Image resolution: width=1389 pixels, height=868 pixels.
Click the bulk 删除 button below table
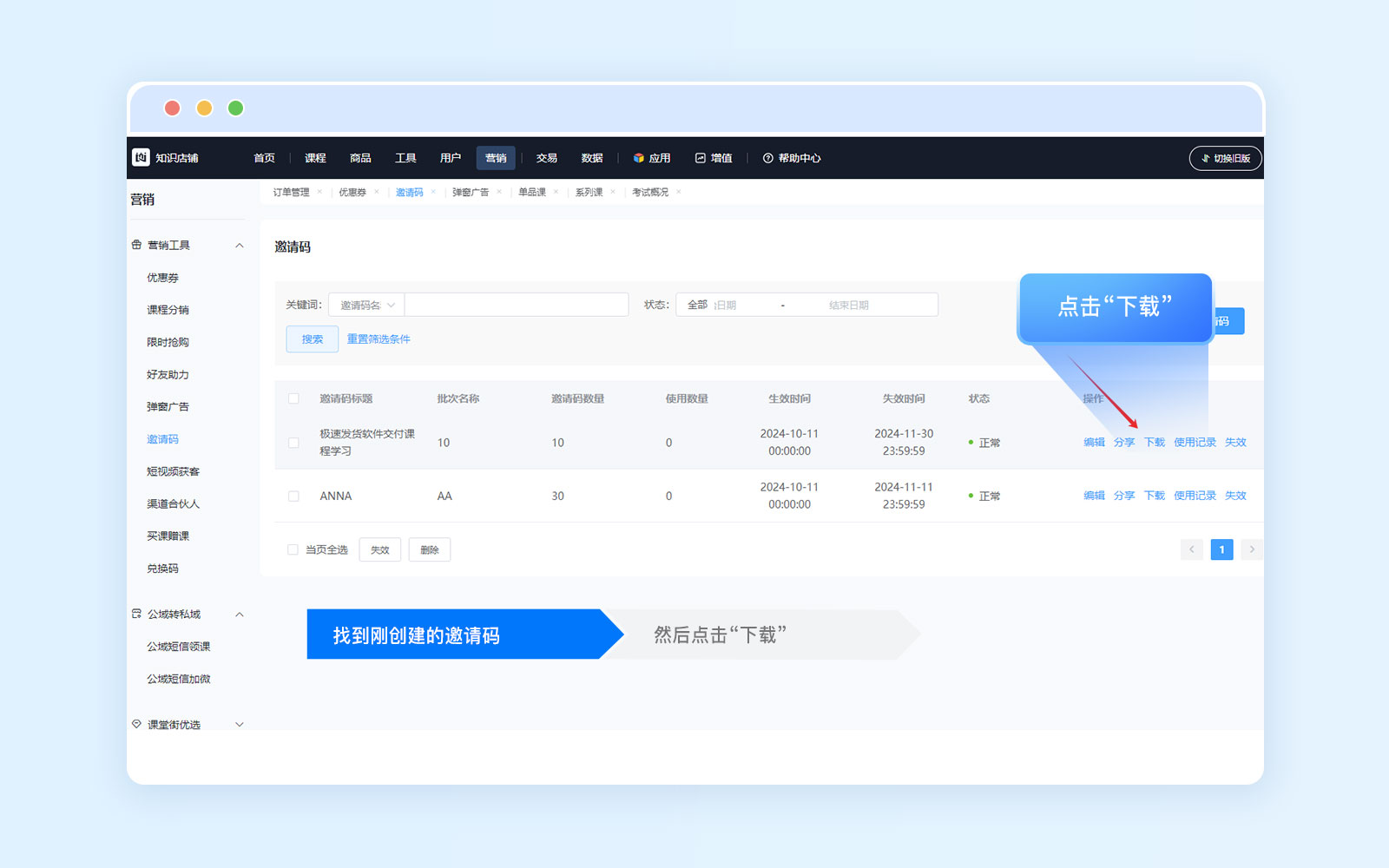pyautogui.click(x=430, y=549)
